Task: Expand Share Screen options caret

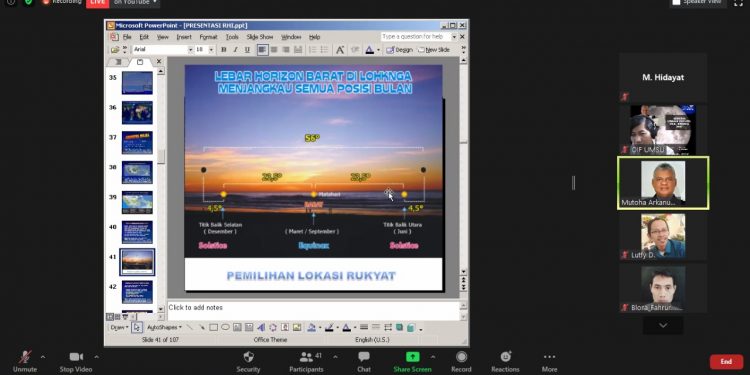Action: pos(433,357)
